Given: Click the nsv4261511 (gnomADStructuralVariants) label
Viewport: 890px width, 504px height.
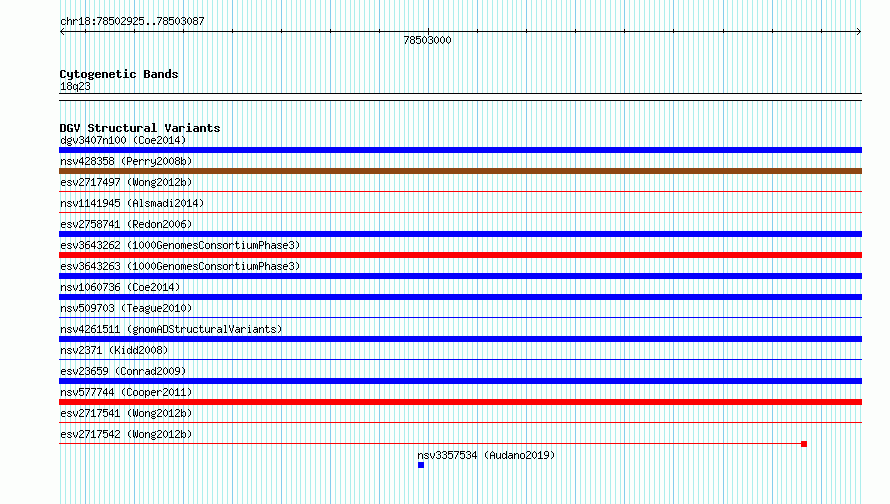Looking at the screenshot, I should (x=171, y=329).
